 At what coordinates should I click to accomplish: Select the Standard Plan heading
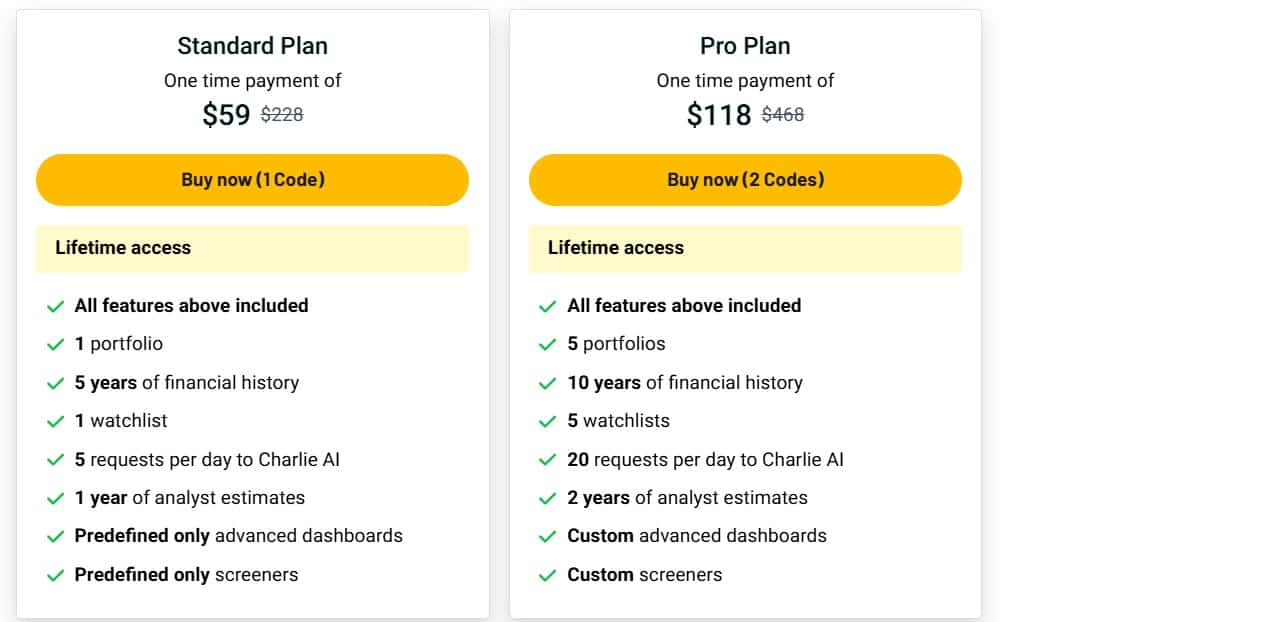pos(252,45)
